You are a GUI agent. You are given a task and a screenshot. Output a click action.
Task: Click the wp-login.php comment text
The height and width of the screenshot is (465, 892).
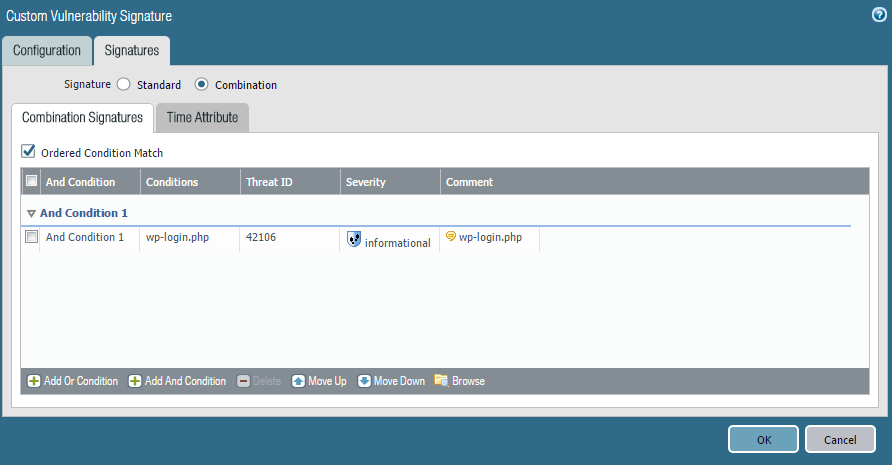(490, 237)
